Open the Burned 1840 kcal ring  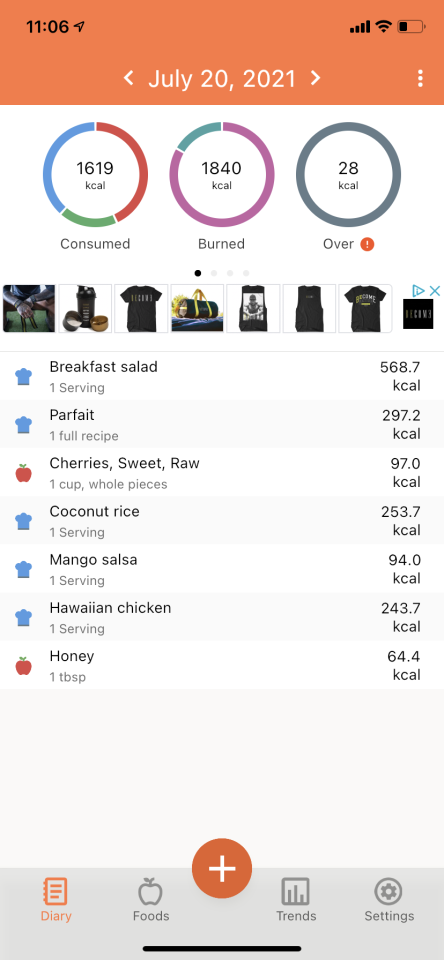point(222,174)
